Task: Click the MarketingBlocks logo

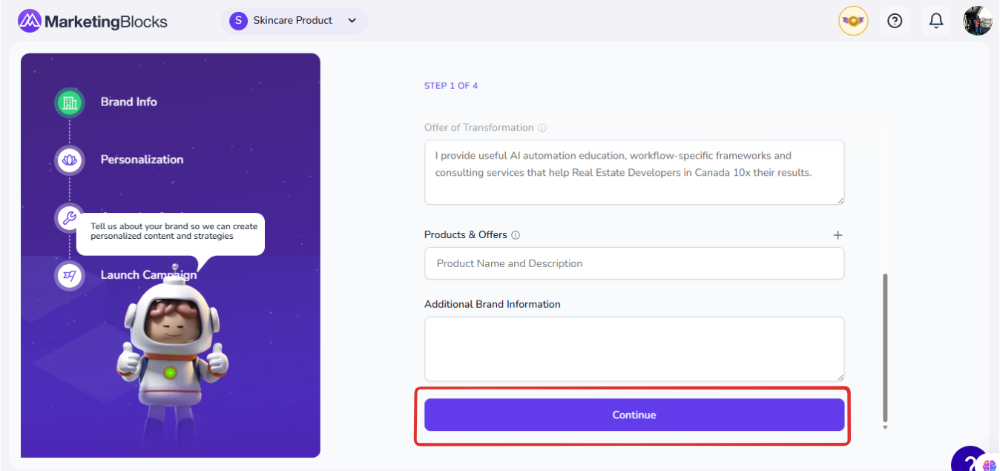Action: [x=92, y=21]
